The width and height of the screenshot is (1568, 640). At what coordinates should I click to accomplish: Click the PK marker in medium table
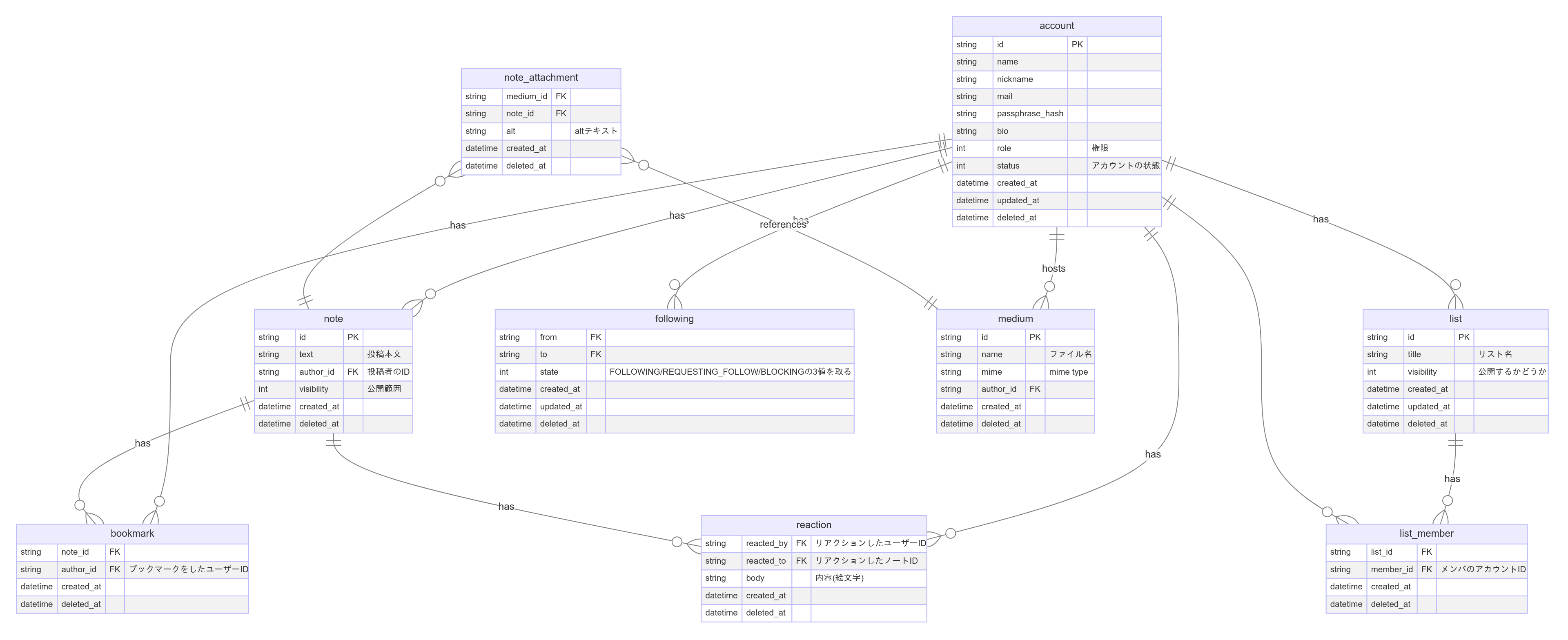coord(1035,337)
